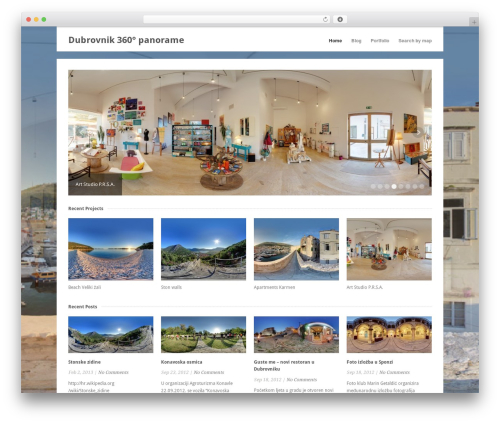
Task: Click the Stonske zidine post title
Action: (84, 362)
